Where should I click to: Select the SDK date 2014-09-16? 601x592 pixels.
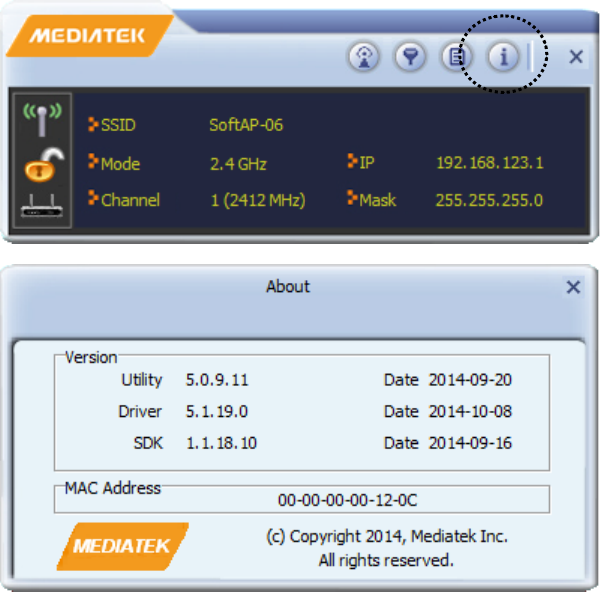pyautogui.click(x=470, y=443)
